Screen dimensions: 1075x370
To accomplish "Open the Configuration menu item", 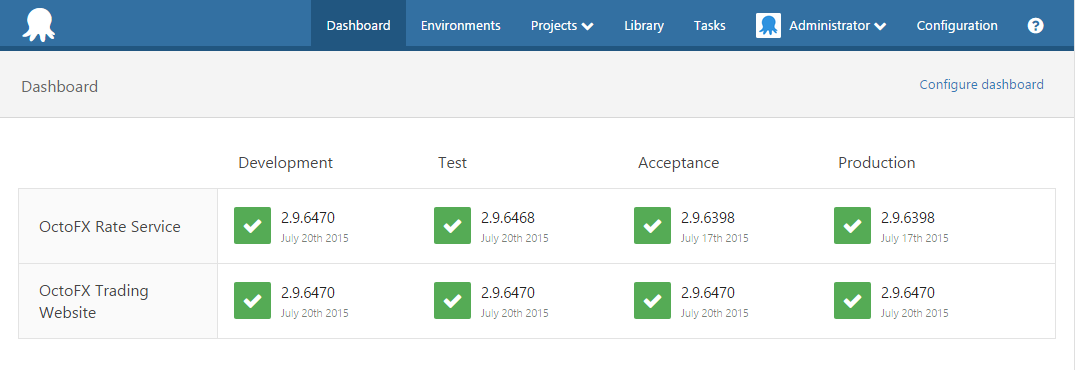I will coord(957,25).
